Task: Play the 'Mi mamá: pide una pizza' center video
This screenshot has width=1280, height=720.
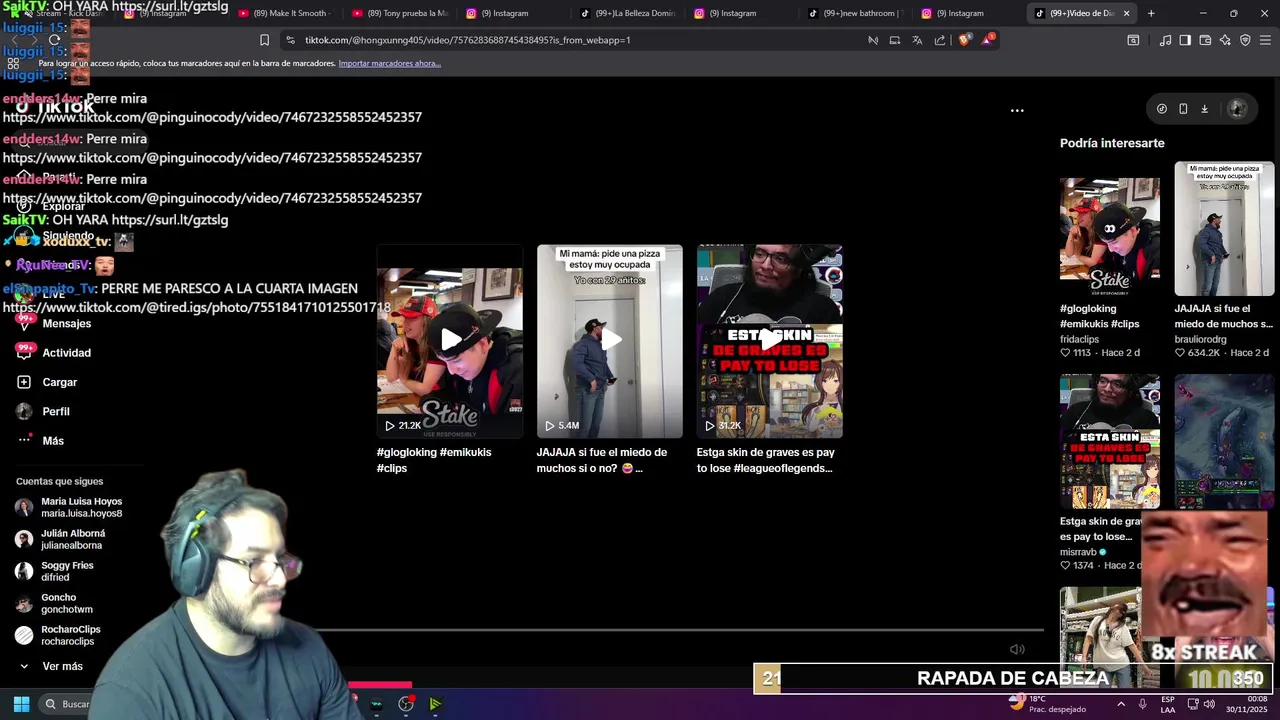Action: 610,341
